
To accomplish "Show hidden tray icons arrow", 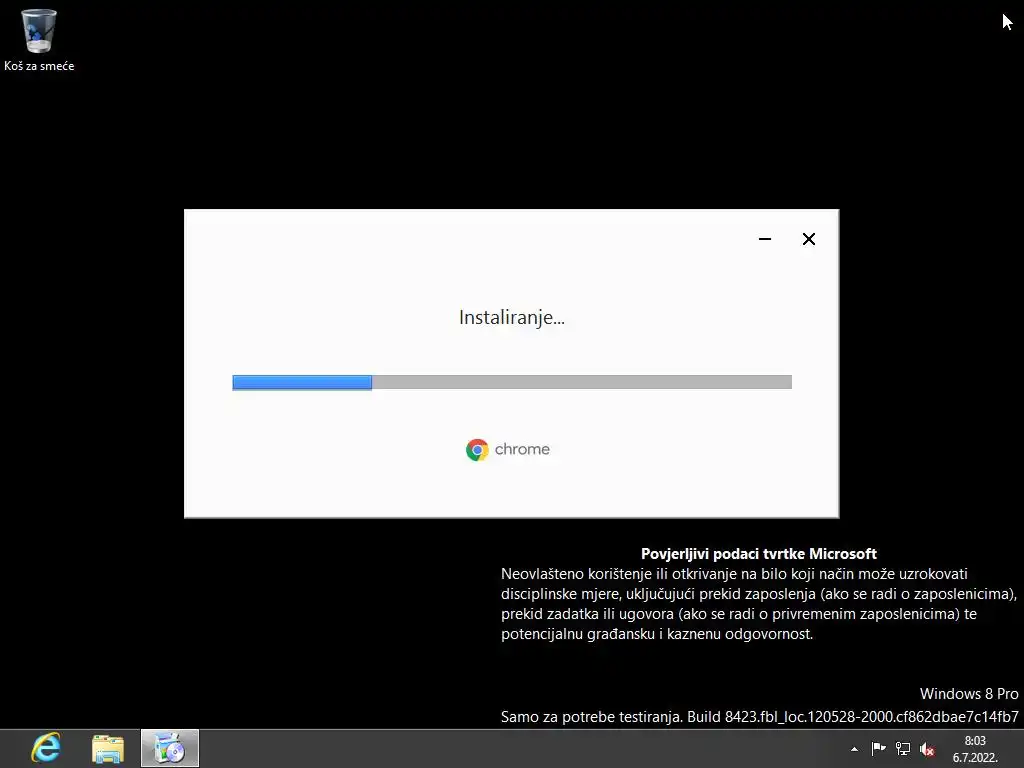I will [x=854, y=749].
